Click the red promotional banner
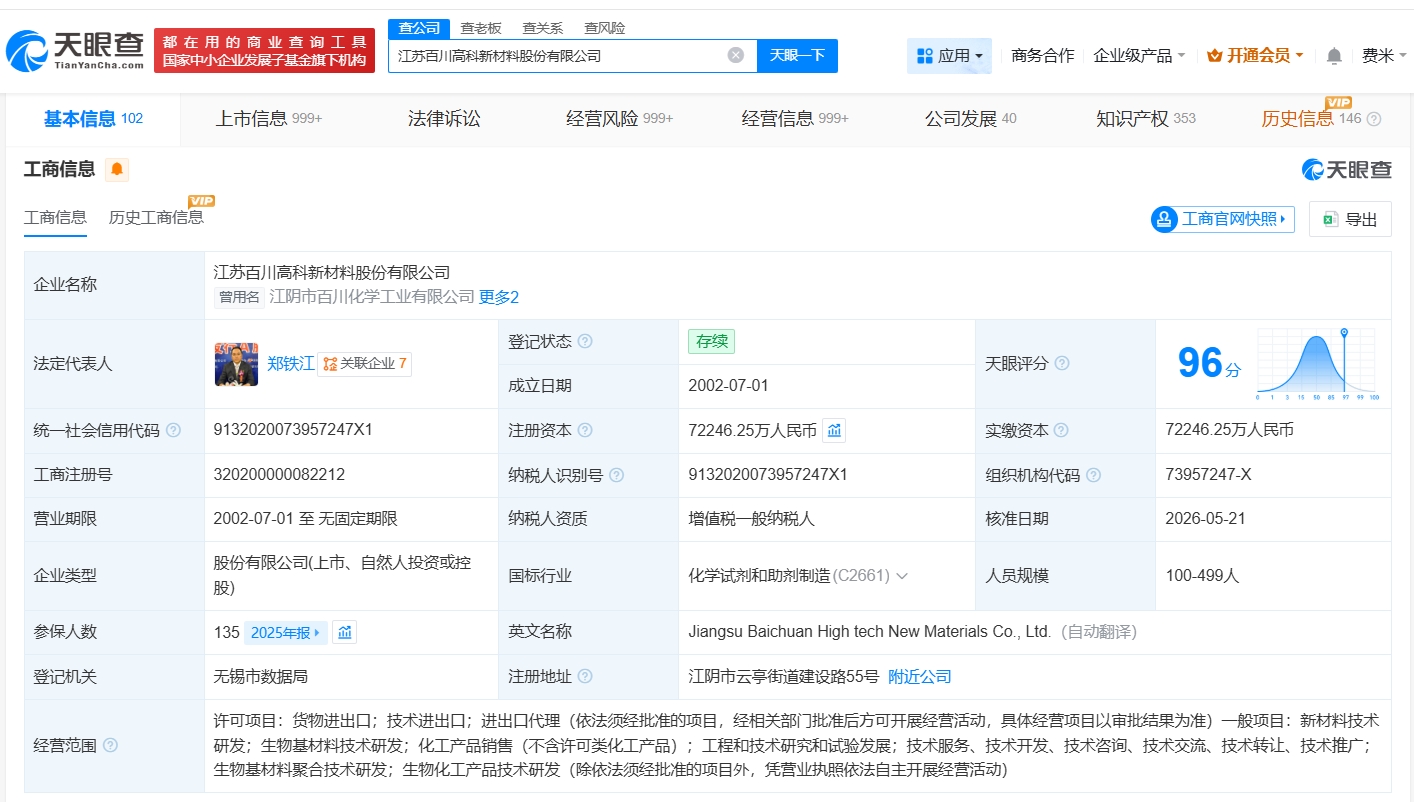 tap(264, 50)
